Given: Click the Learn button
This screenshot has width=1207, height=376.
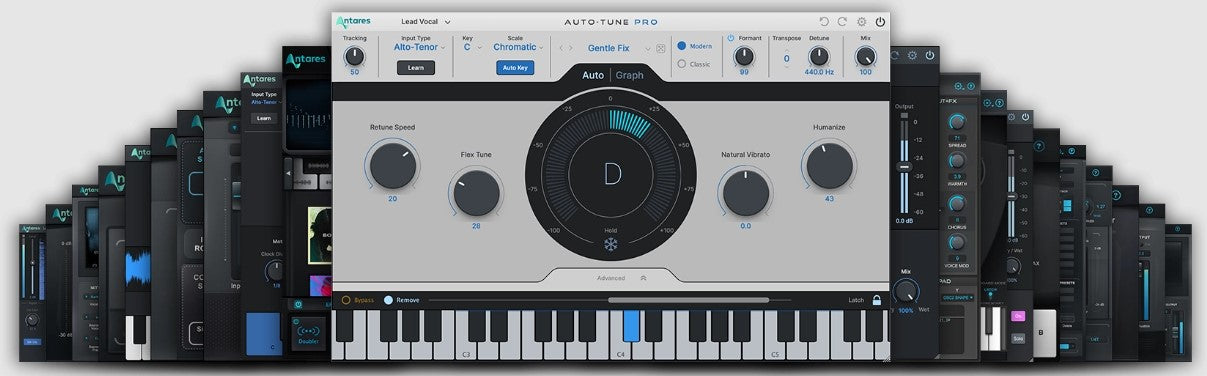Looking at the screenshot, I should point(415,68).
